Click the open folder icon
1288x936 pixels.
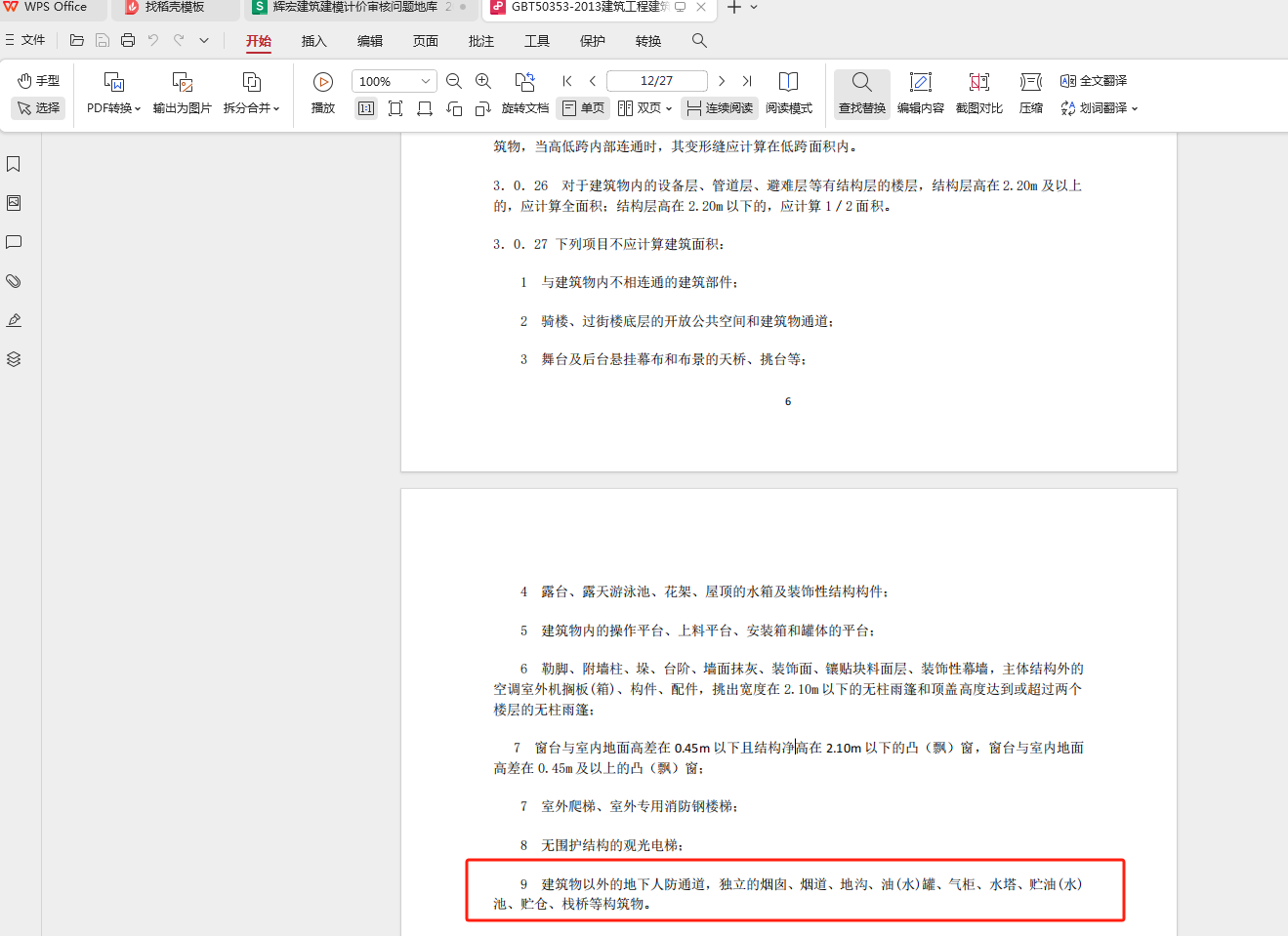[x=77, y=40]
